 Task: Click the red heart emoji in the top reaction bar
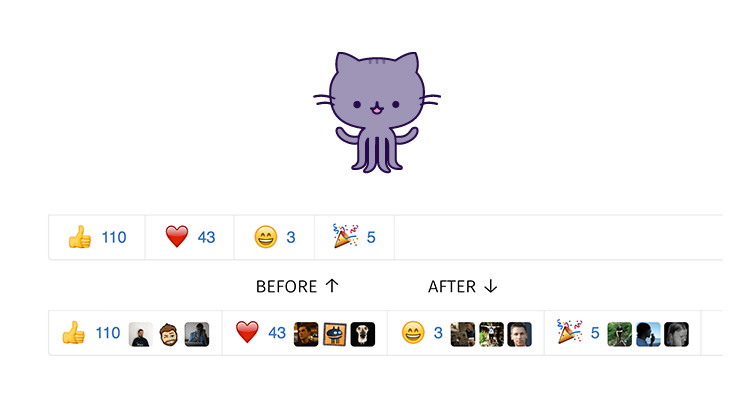[x=177, y=237]
